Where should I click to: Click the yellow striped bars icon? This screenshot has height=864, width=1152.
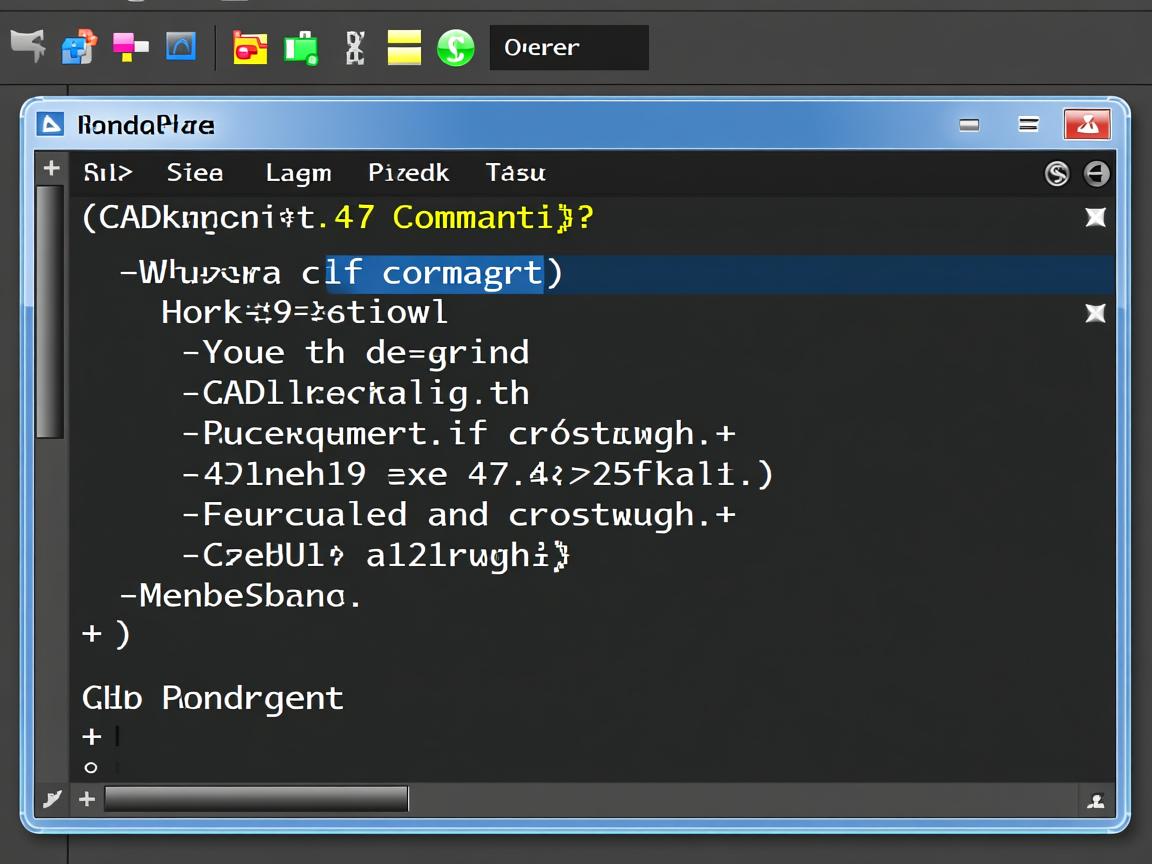click(x=404, y=47)
